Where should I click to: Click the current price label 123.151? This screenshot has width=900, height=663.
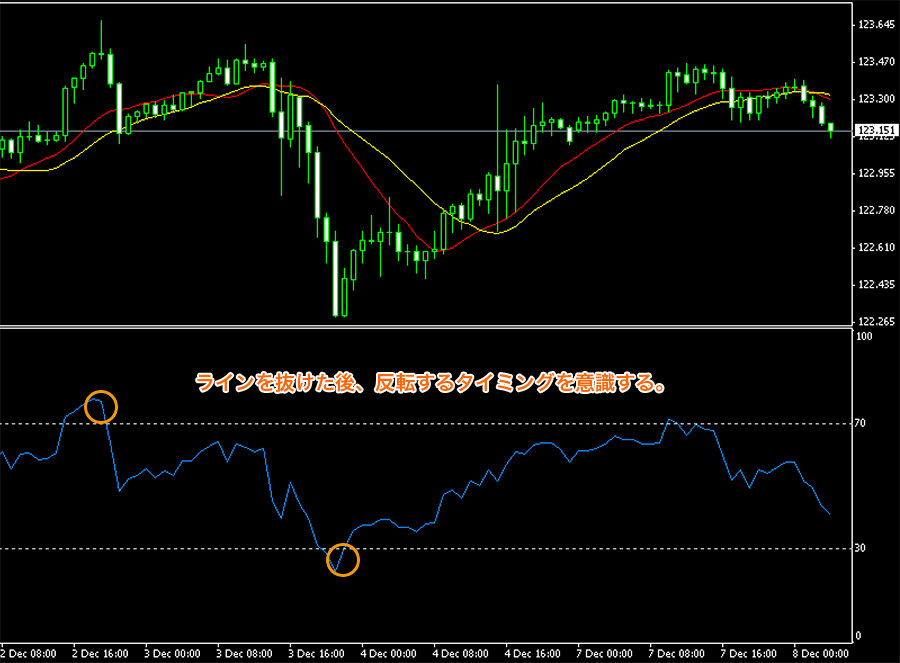[876, 131]
